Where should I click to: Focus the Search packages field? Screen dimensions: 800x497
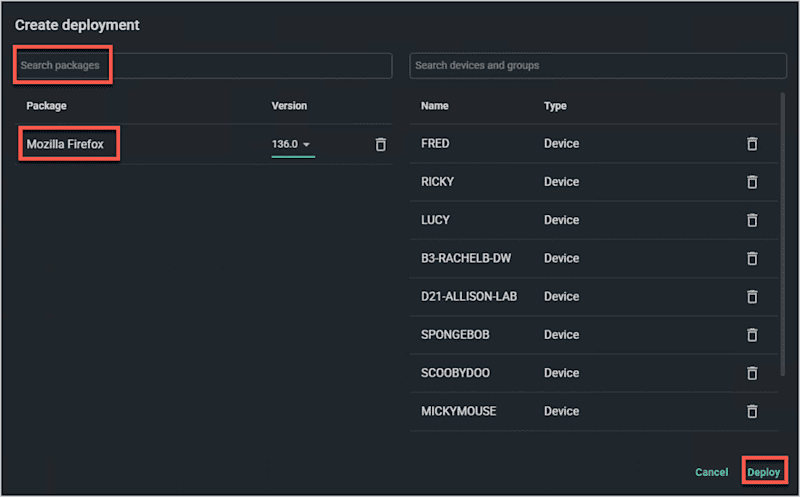pos(203,65)
